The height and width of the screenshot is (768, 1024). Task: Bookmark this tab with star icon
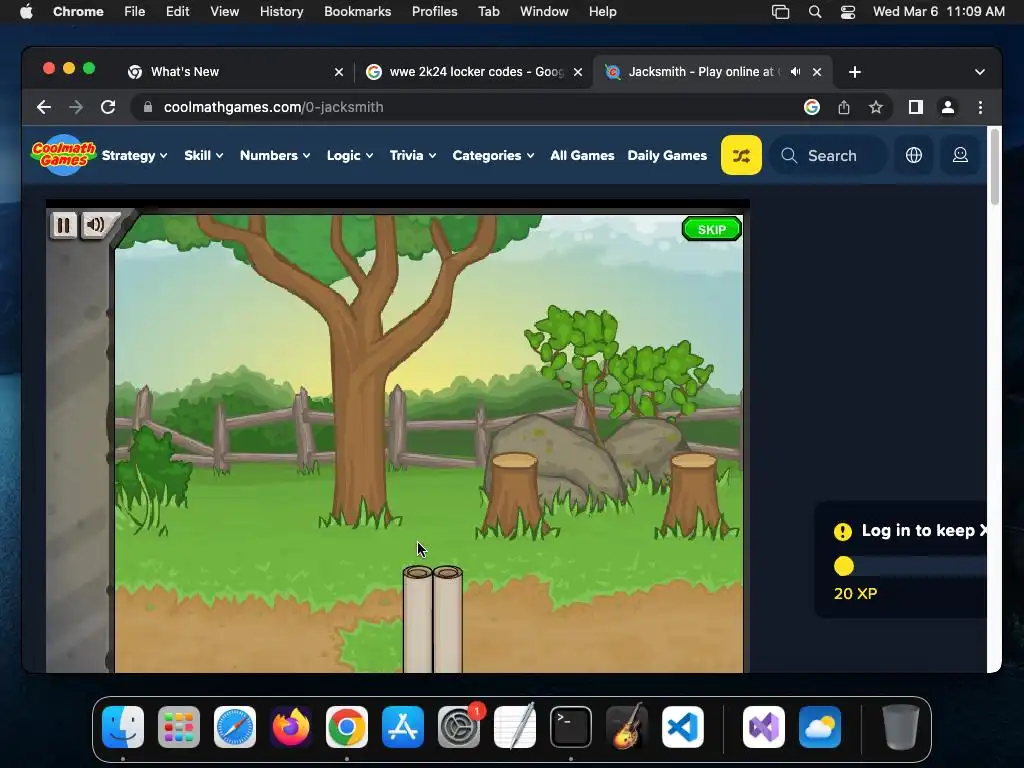(876, 107)
